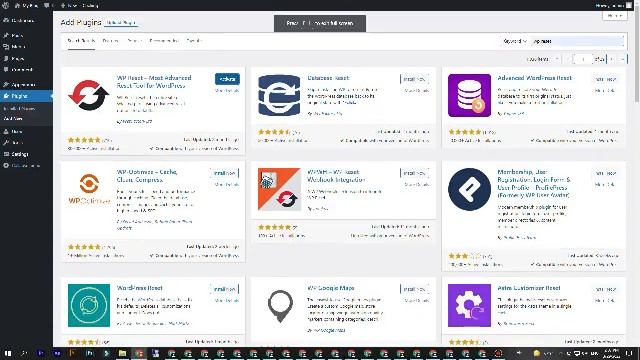640x360 pixels.
Task: Select Add New plugins submenu link
Action: 13,119
